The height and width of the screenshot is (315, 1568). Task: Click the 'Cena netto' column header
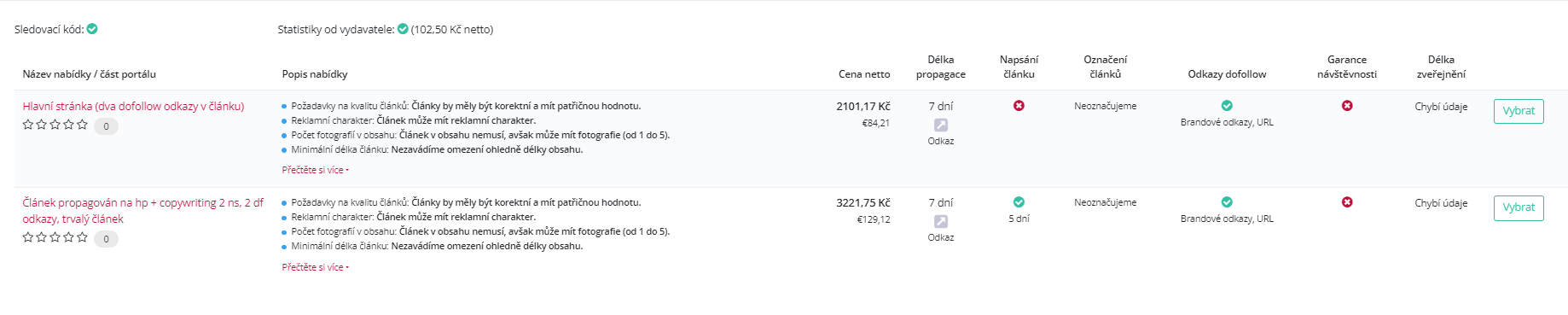click(x=864, y=74)
